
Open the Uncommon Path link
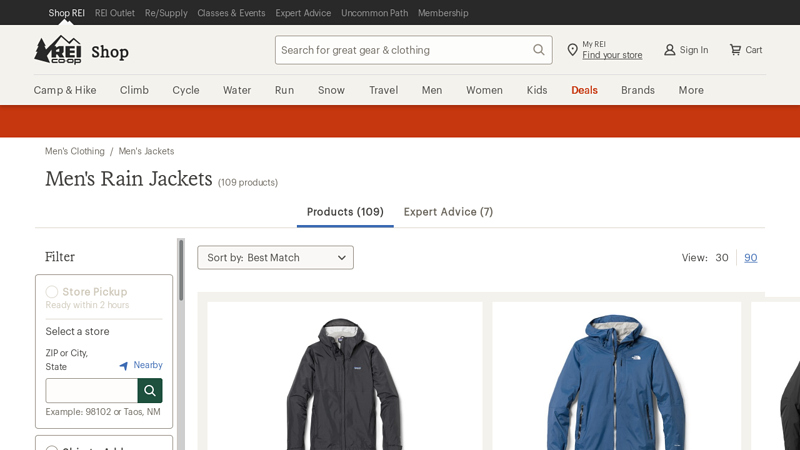(374, 13)
